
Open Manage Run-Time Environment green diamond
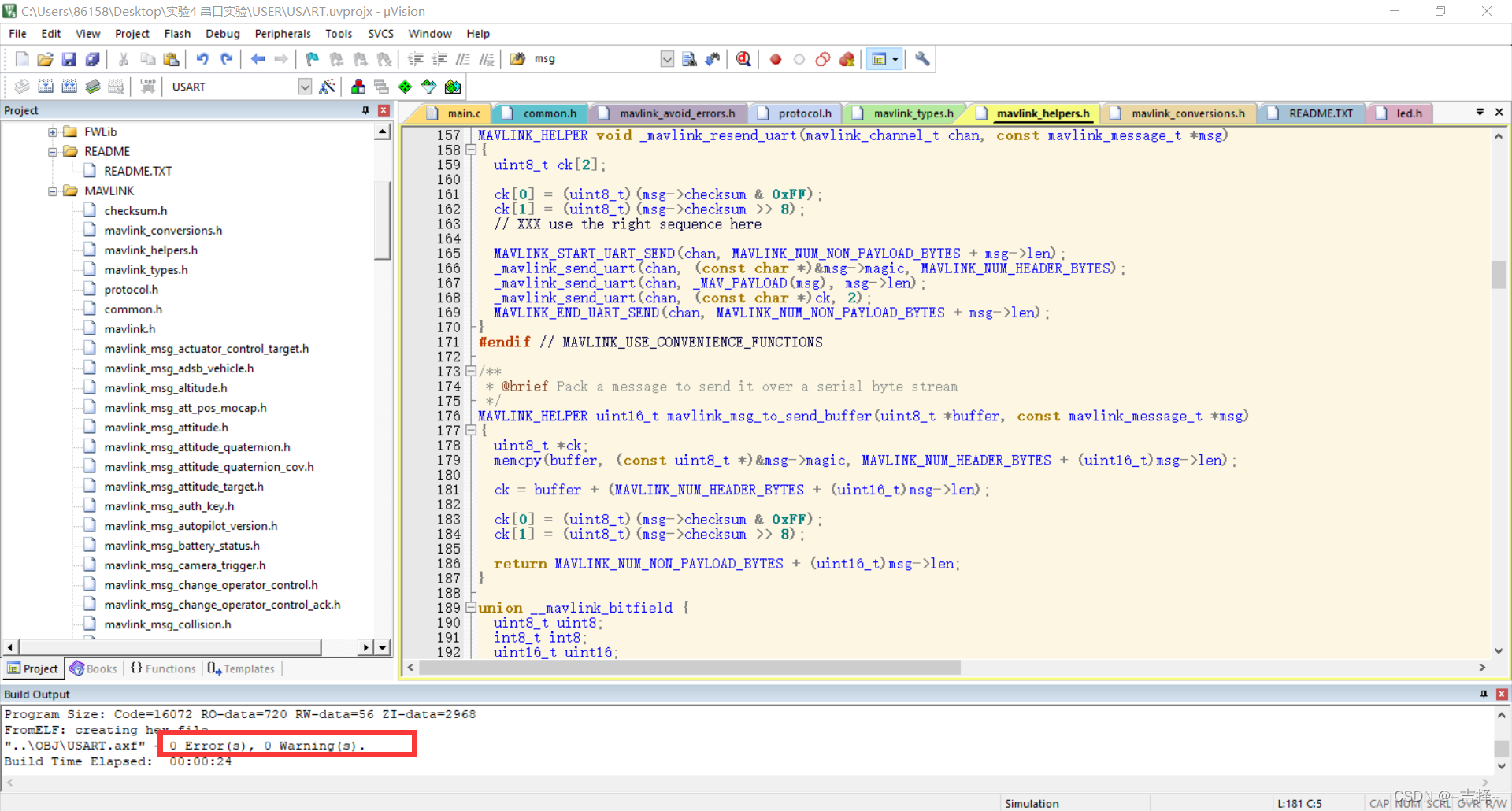[x=405, y=87]
